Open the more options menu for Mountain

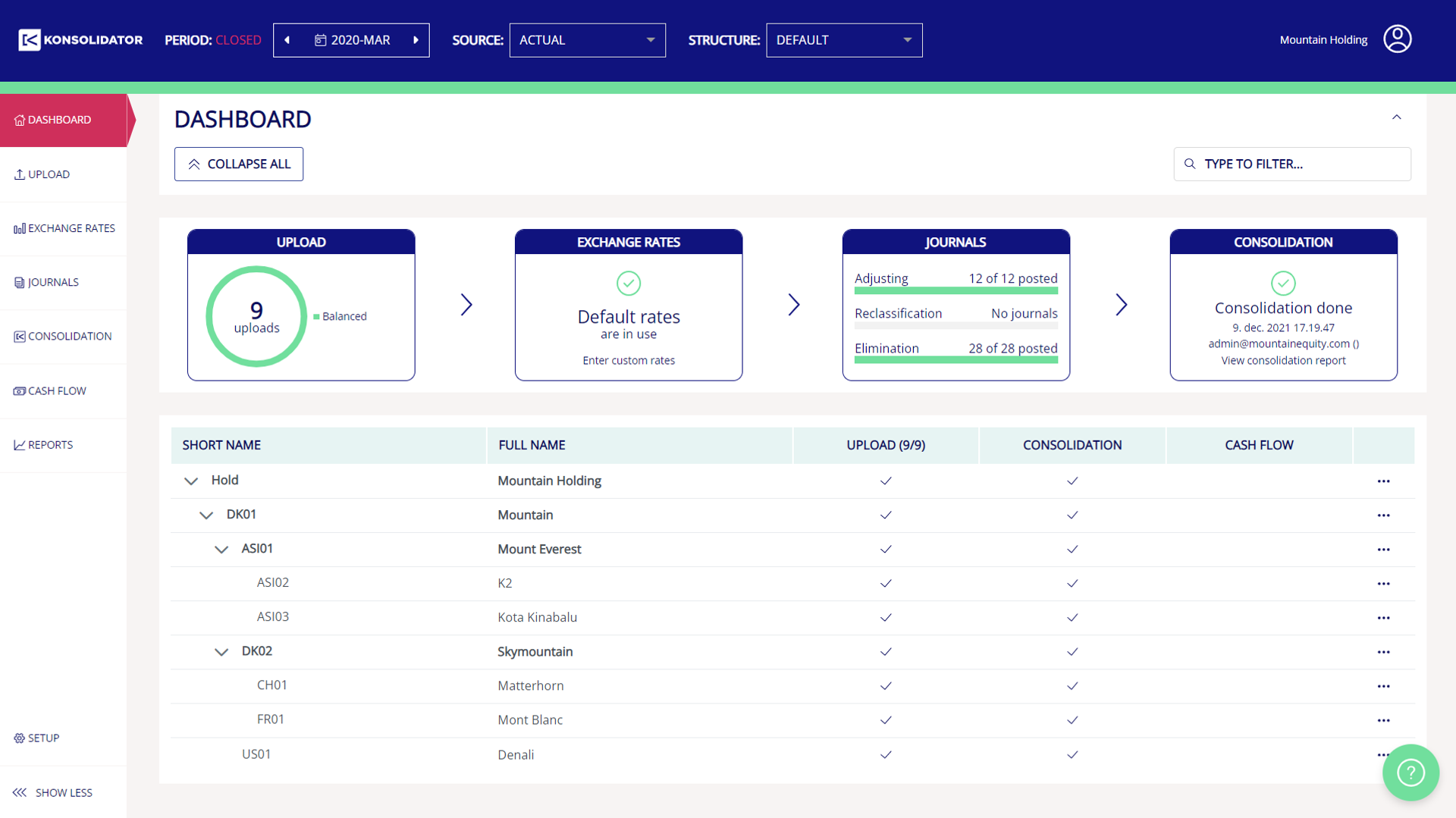pos(1383,516)
